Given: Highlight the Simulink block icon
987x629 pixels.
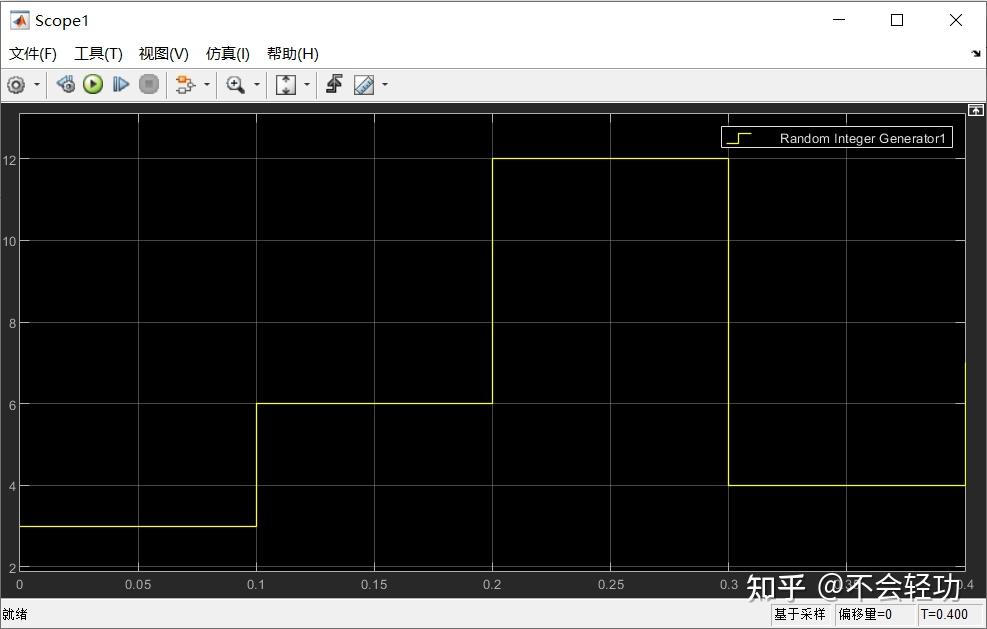Looking at the screenshot, I should pyautogui.click(x=185, y=84).
